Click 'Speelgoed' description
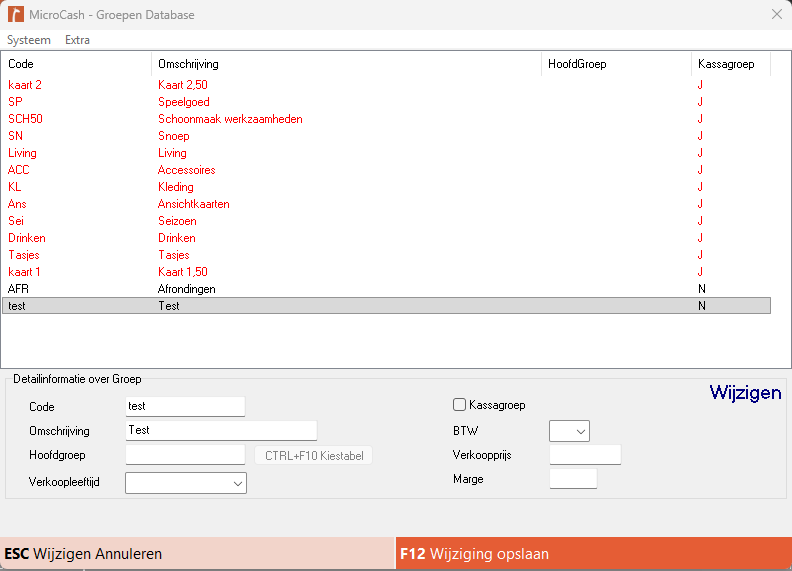This screenshot has width=792, height=571. (x=183, y=102)
